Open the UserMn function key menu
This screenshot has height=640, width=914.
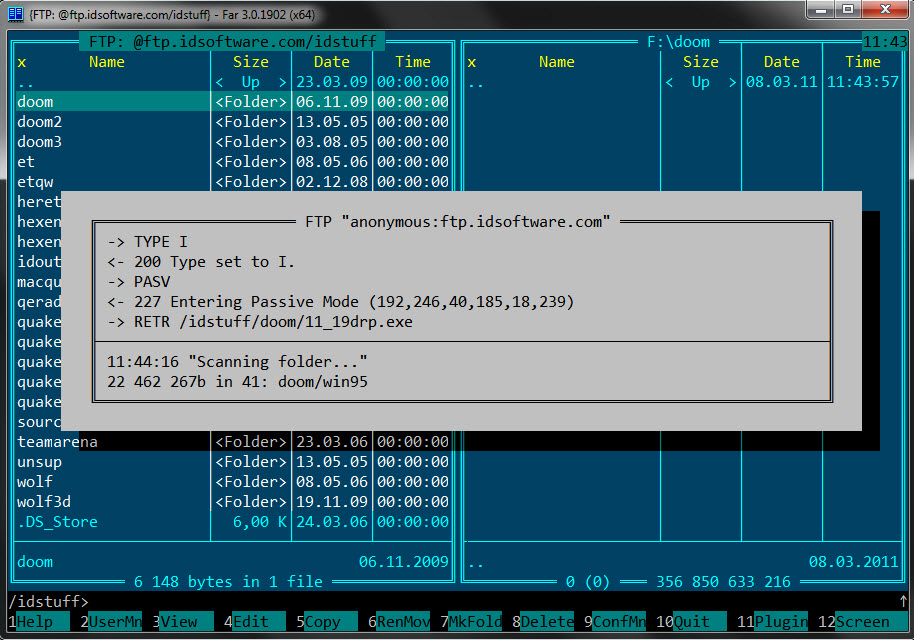[x=114, y=621]
